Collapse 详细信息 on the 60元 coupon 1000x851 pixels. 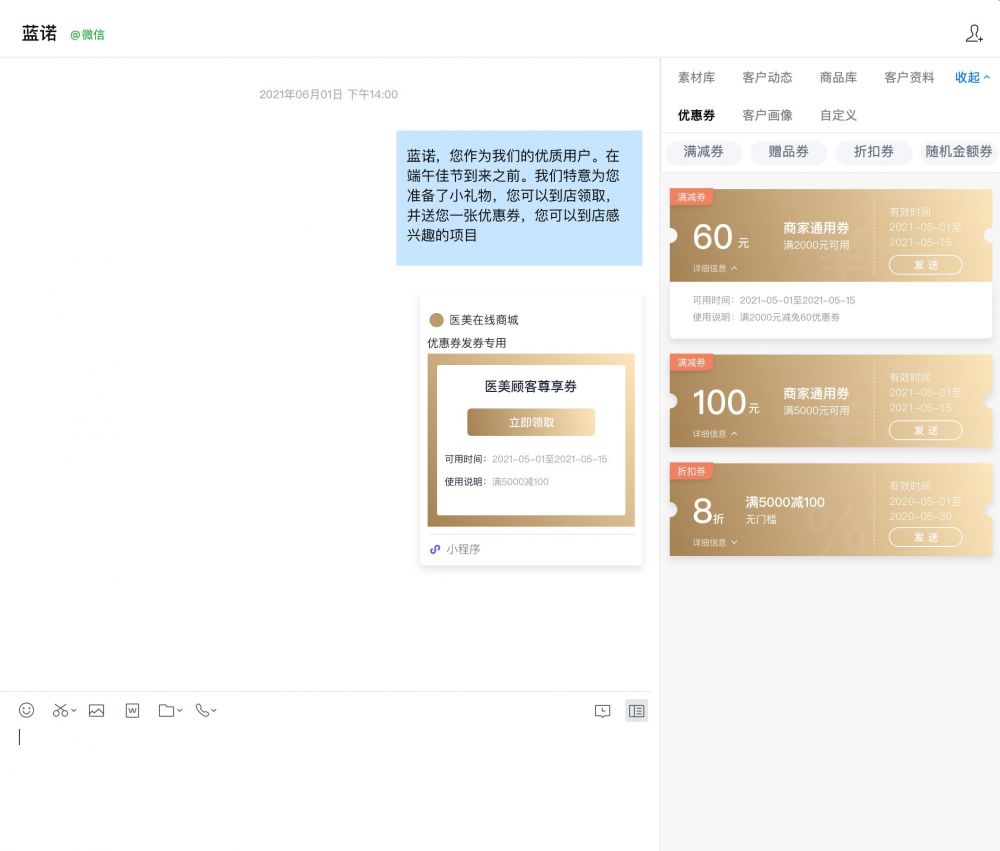click(x=715, y=269)
